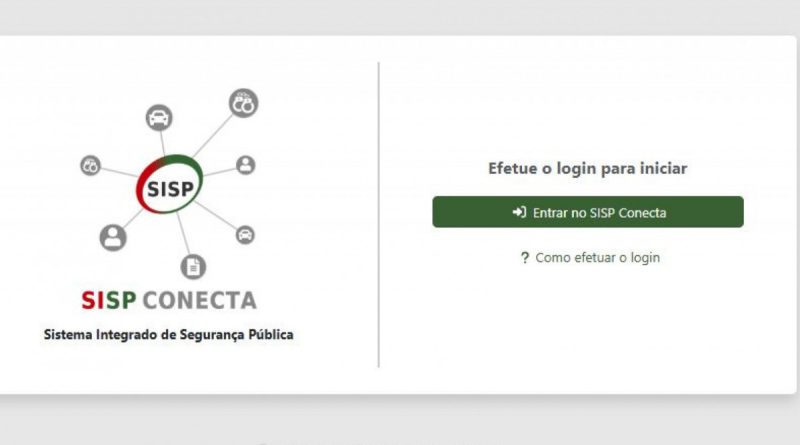Click the small car icon at lower right
The height and width of the screenshot is (445, 800).
point(245,235)
